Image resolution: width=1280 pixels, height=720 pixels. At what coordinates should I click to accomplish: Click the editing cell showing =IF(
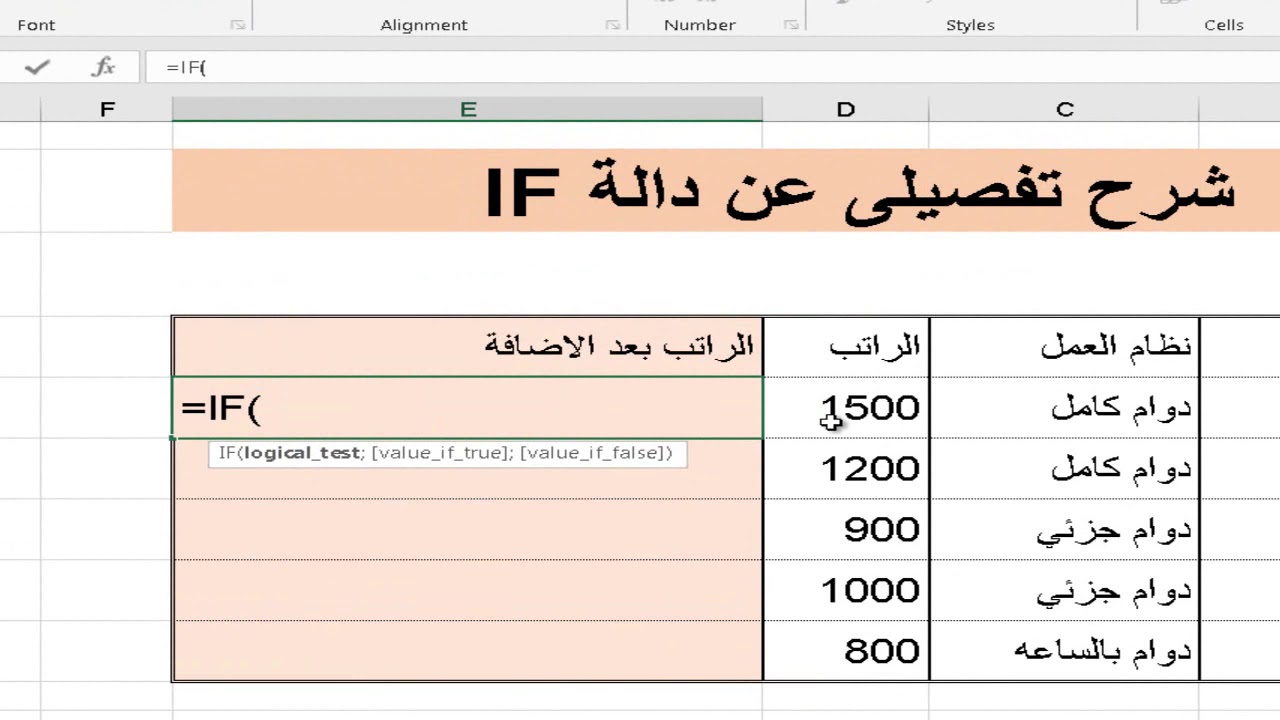(468, 408)
